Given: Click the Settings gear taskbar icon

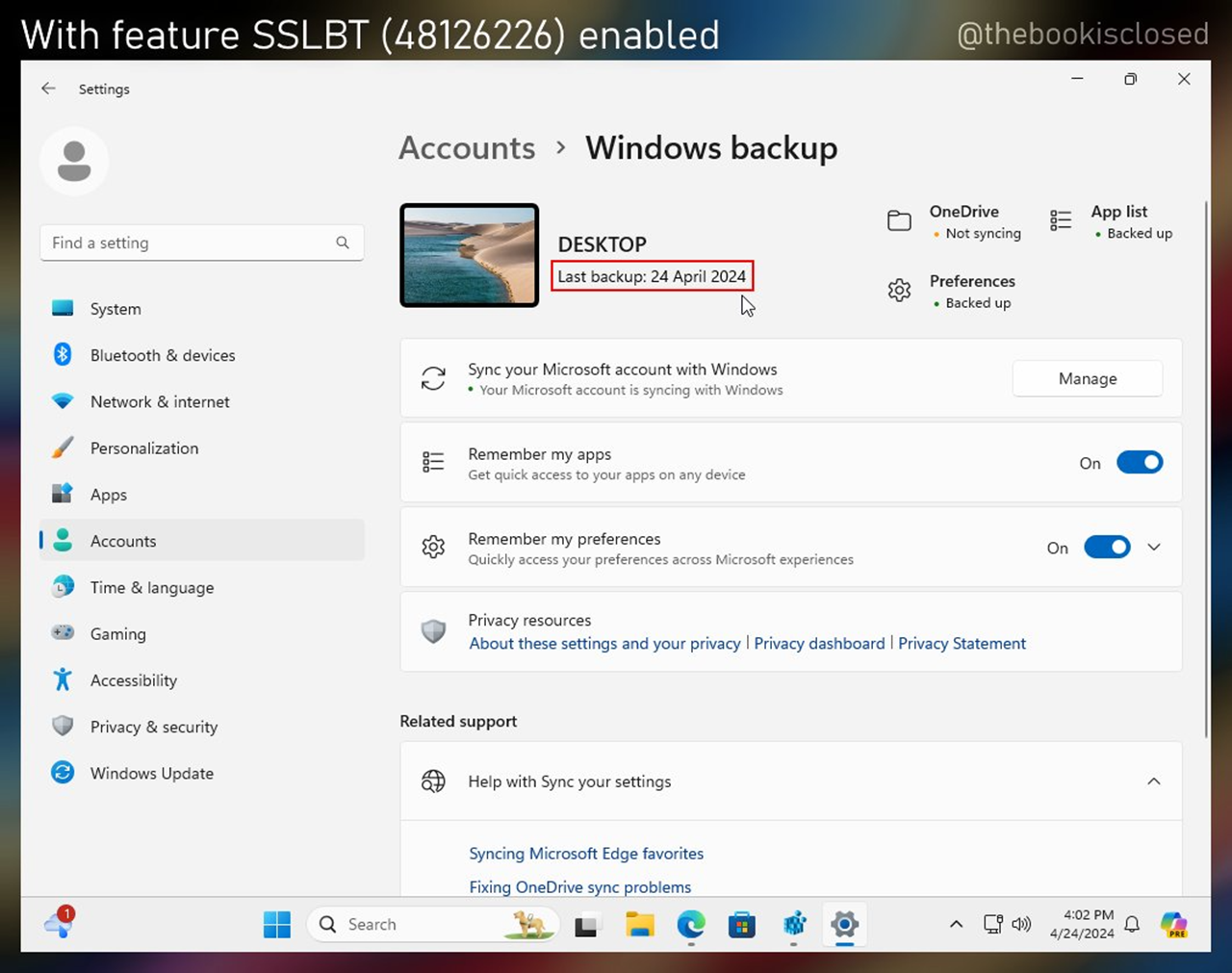Looking at the screenshot, I should click(844, 925).
